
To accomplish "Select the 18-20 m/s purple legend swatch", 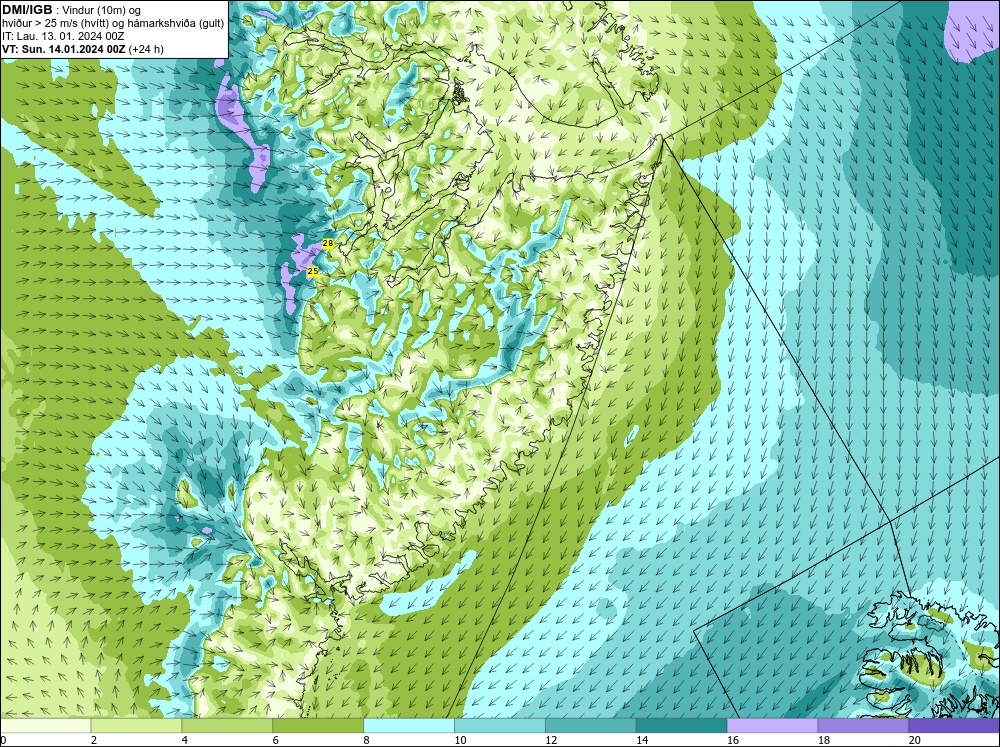I will (x=863, y=725).
